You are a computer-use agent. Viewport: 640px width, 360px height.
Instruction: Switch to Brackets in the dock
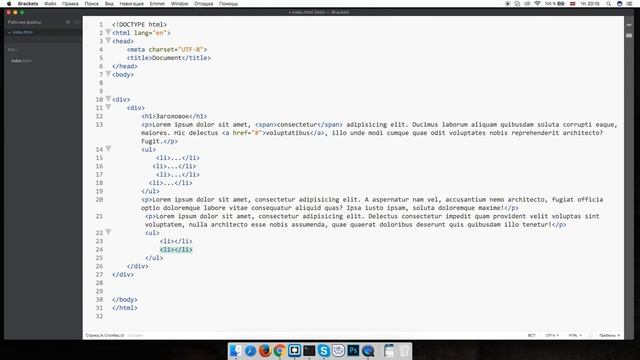pos(294,351)
